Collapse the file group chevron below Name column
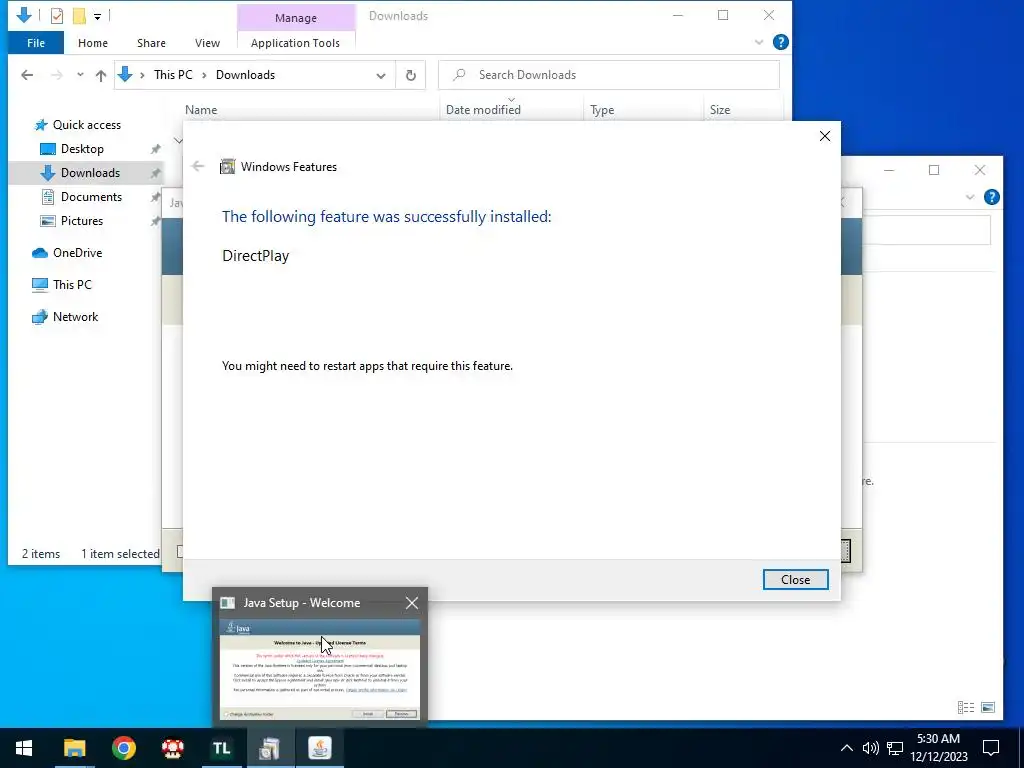This screenshot has width=1024, height=768. [x=177, y=140]
